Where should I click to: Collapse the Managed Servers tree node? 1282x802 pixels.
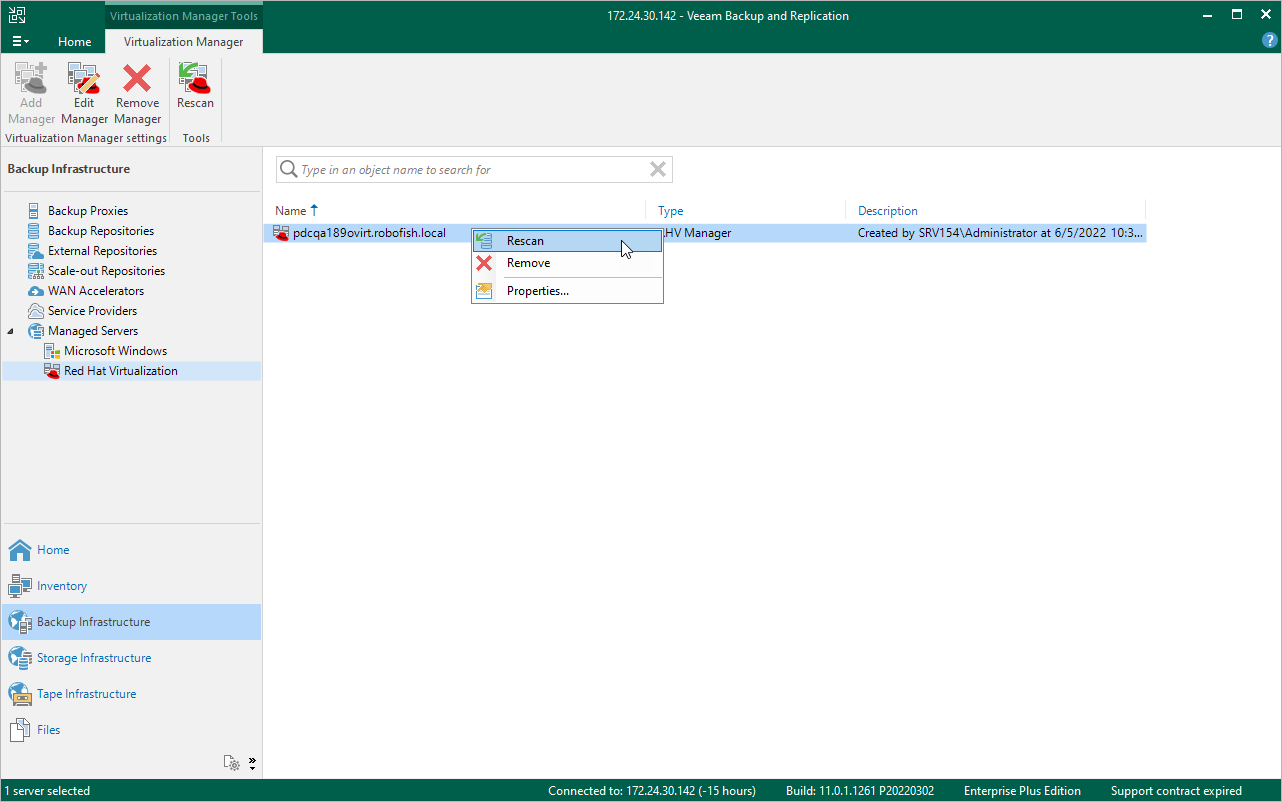pos(11,331)
